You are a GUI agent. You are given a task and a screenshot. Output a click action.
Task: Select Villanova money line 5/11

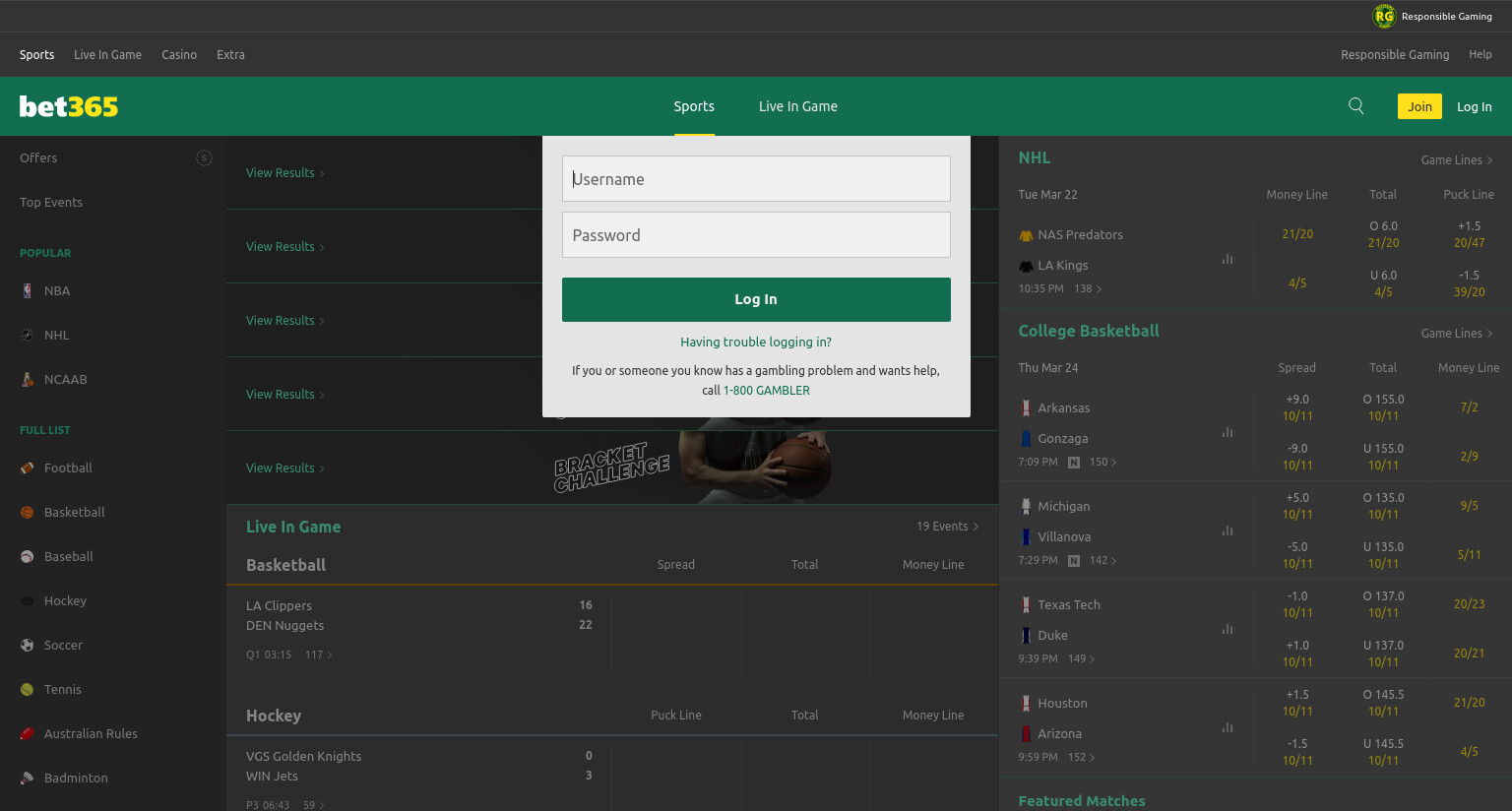coord(1469,555)
